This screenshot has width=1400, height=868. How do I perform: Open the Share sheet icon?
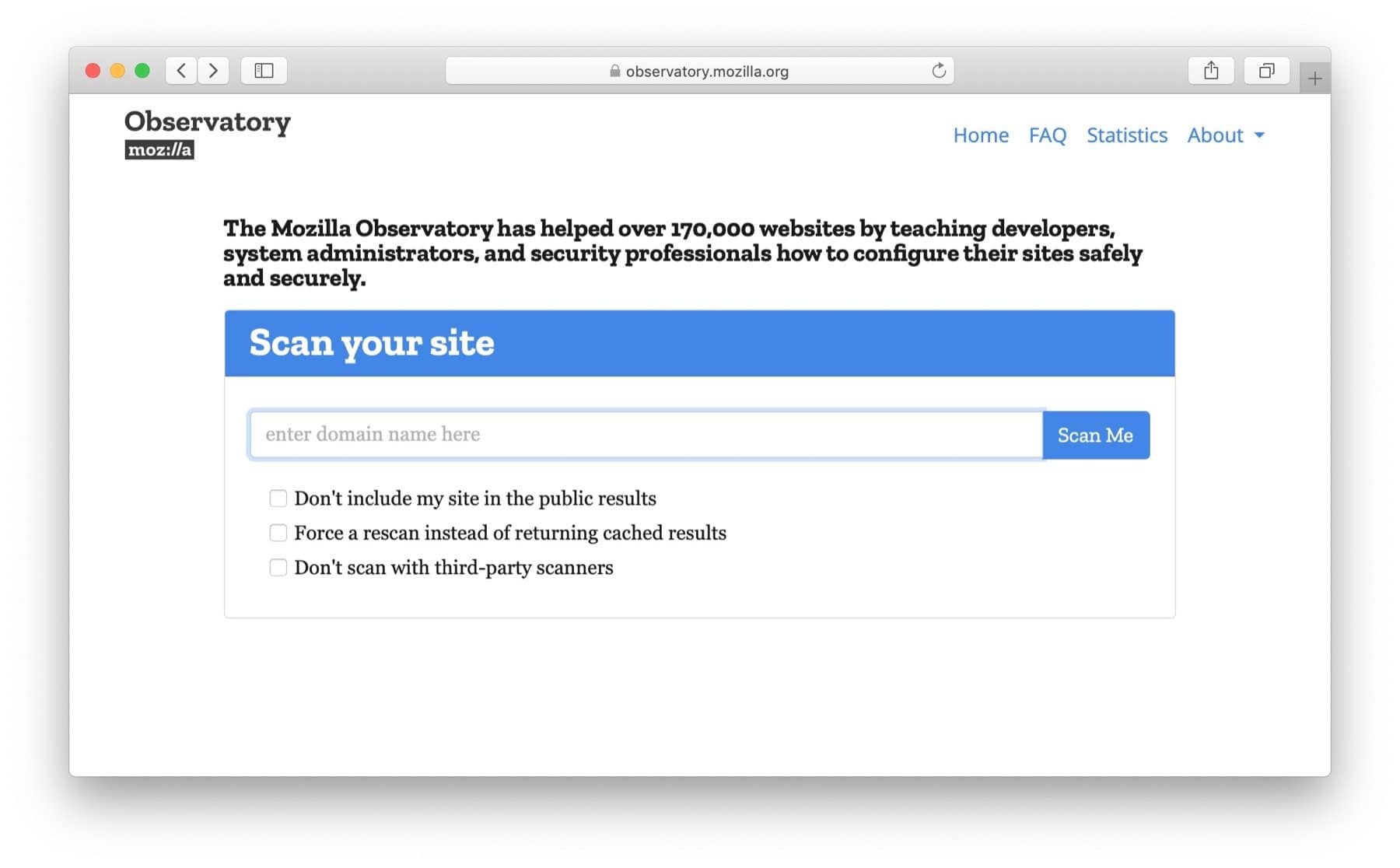[x=1210, y=71]
